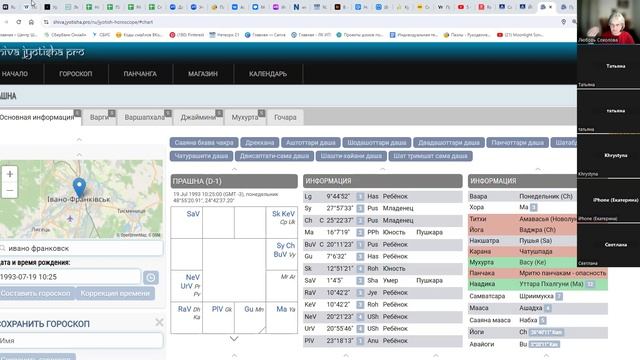Viewport: 640px width, 360px height.
Task: Open the Сбербанк Онлайн bookmark
Action: pyautogui.click(x=65, y=35)
